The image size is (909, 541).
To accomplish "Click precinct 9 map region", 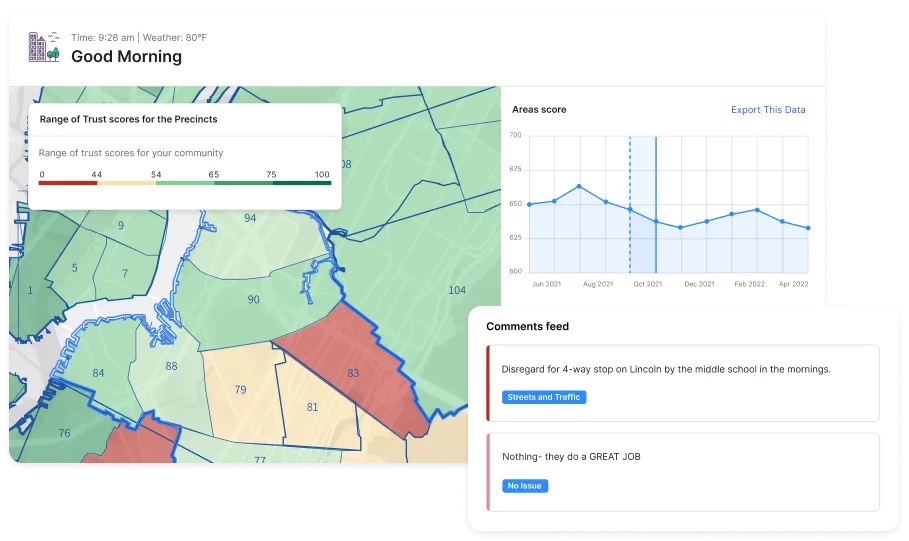I will (121, 226).
